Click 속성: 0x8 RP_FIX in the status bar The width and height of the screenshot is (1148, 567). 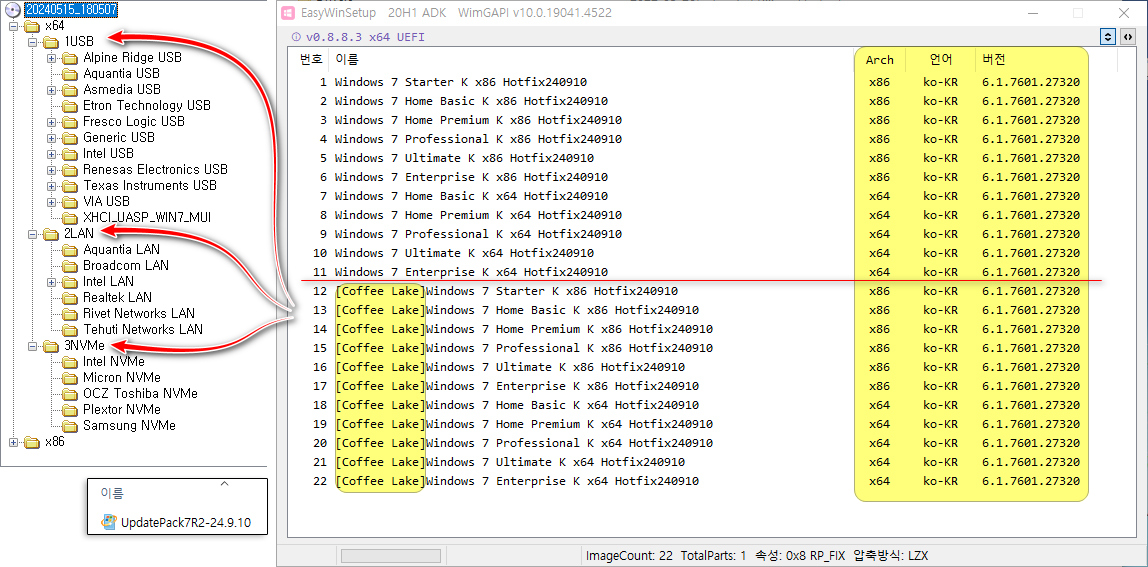click(x=802, y=555)
